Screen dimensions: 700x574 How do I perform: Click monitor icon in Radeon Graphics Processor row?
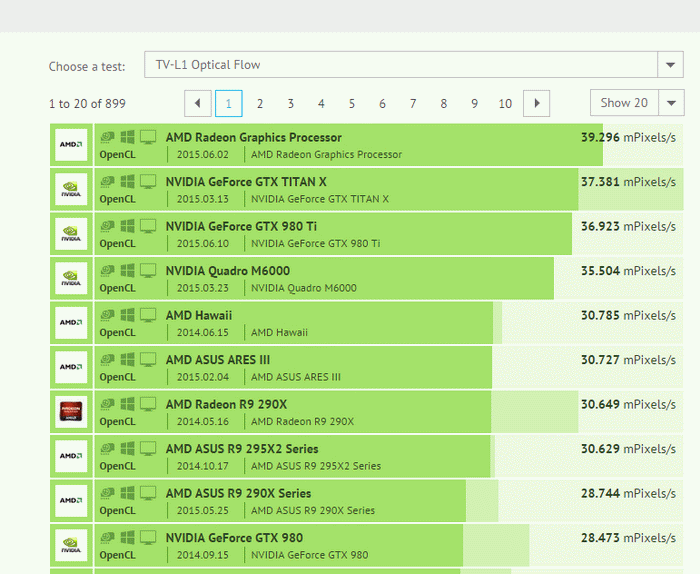point(148,137)
